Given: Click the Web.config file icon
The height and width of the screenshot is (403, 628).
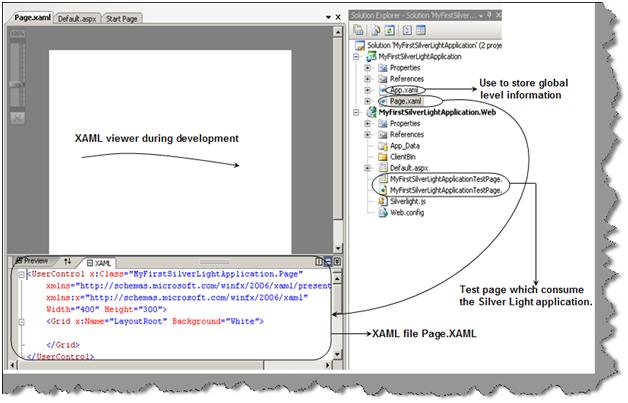Looking at the screenshot, I should click(383, 212).
